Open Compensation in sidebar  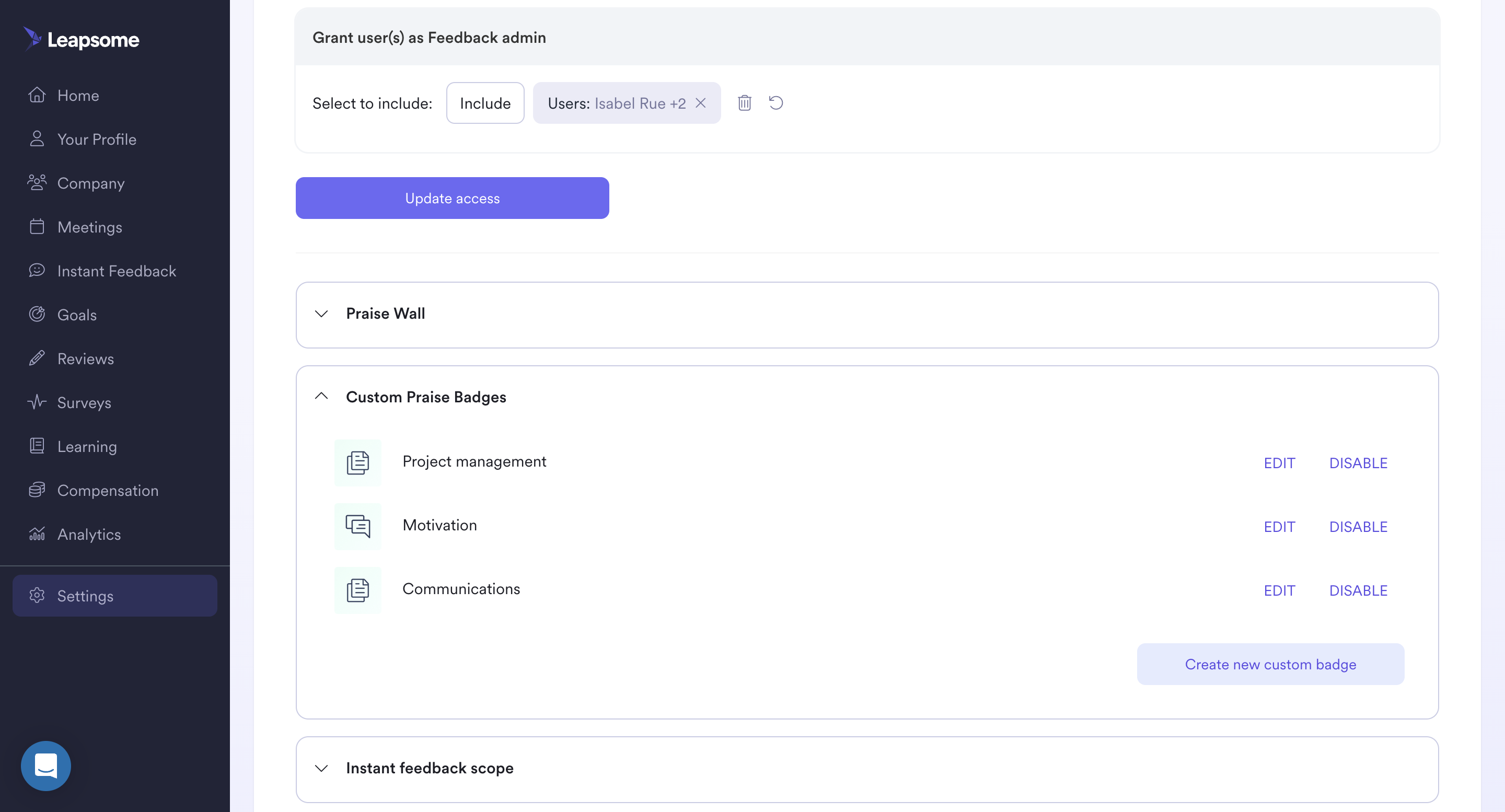(108, 490)
